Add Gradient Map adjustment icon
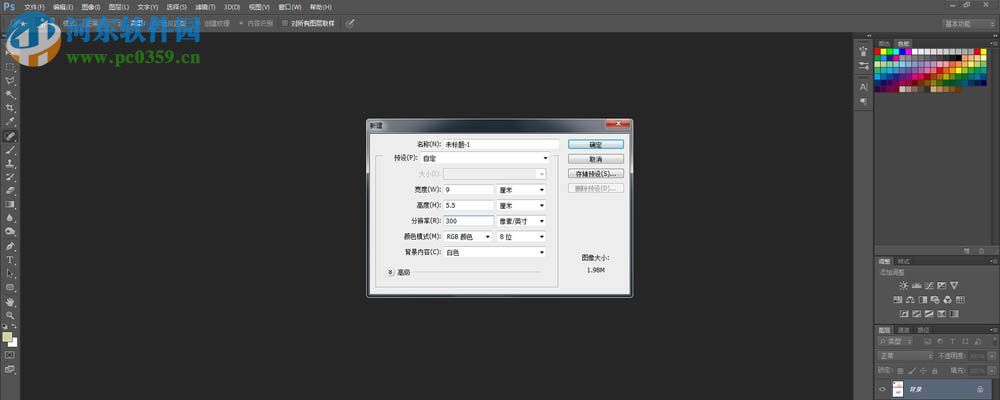The width and height of the screenshot is (1000, 400). pyautogui.click(x=954, y=314)
